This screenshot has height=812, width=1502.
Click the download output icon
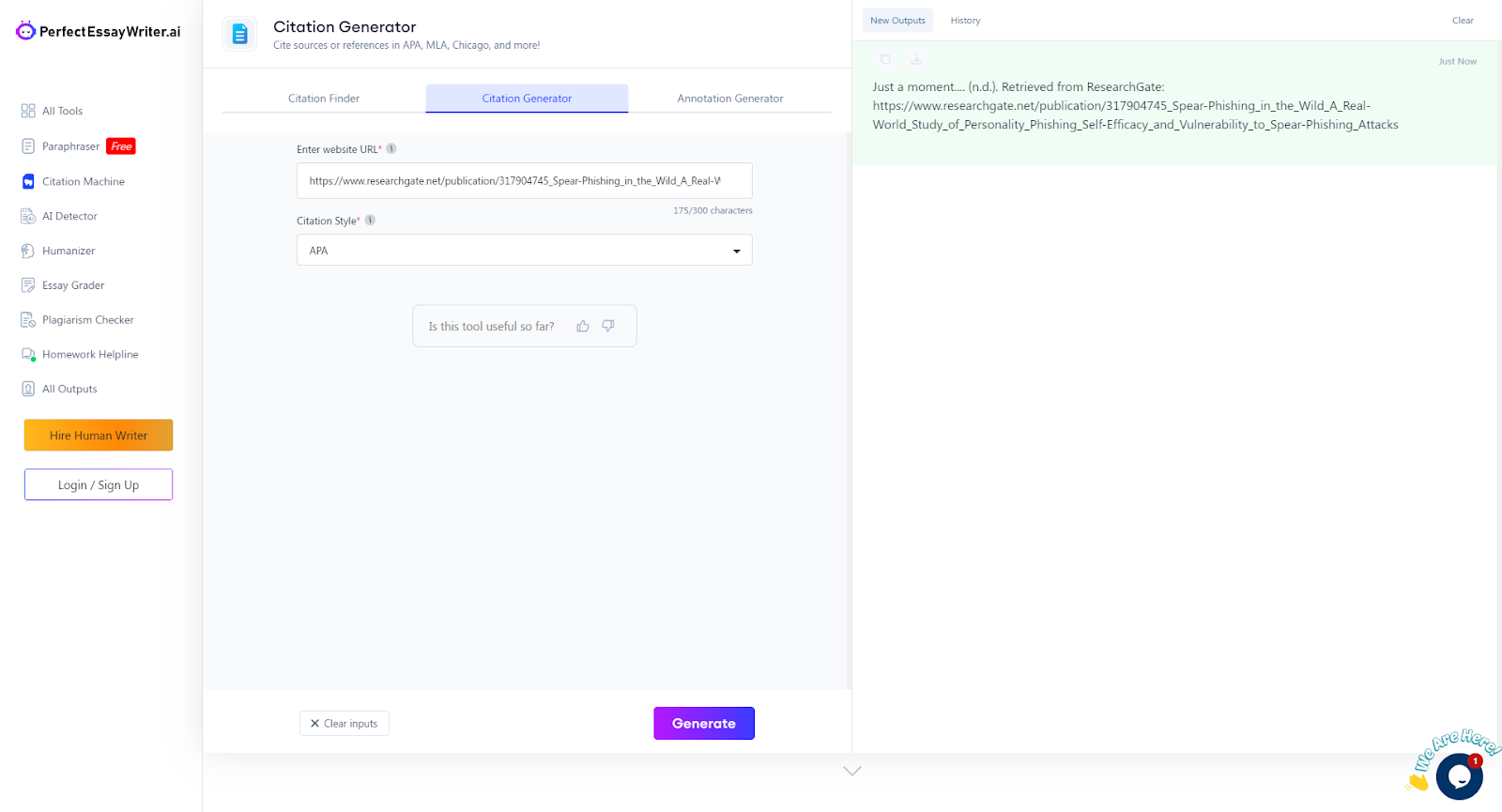pyautogui.click(x=916, y=59)
